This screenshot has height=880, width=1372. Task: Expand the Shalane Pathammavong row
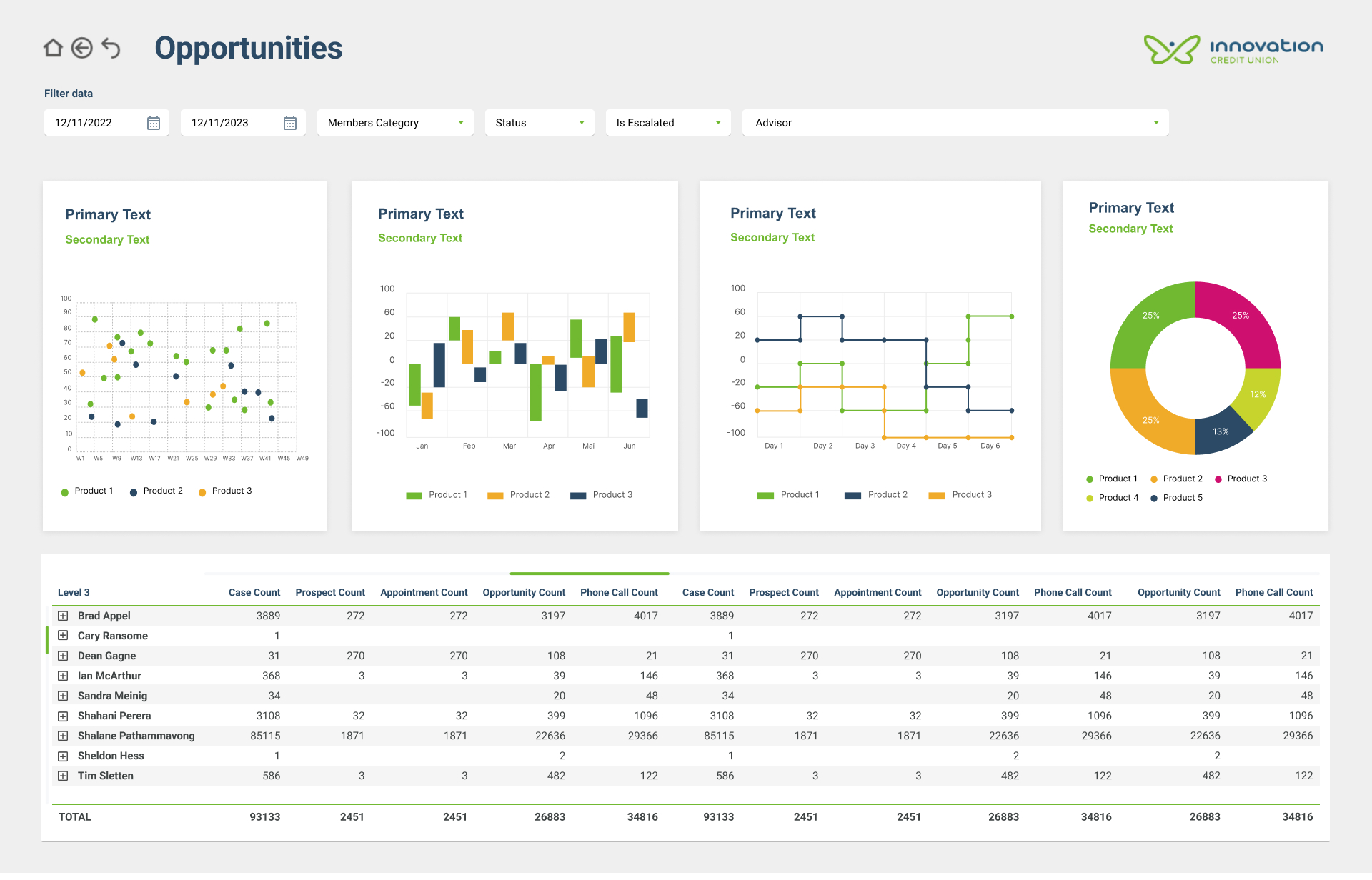coord(63,736)
